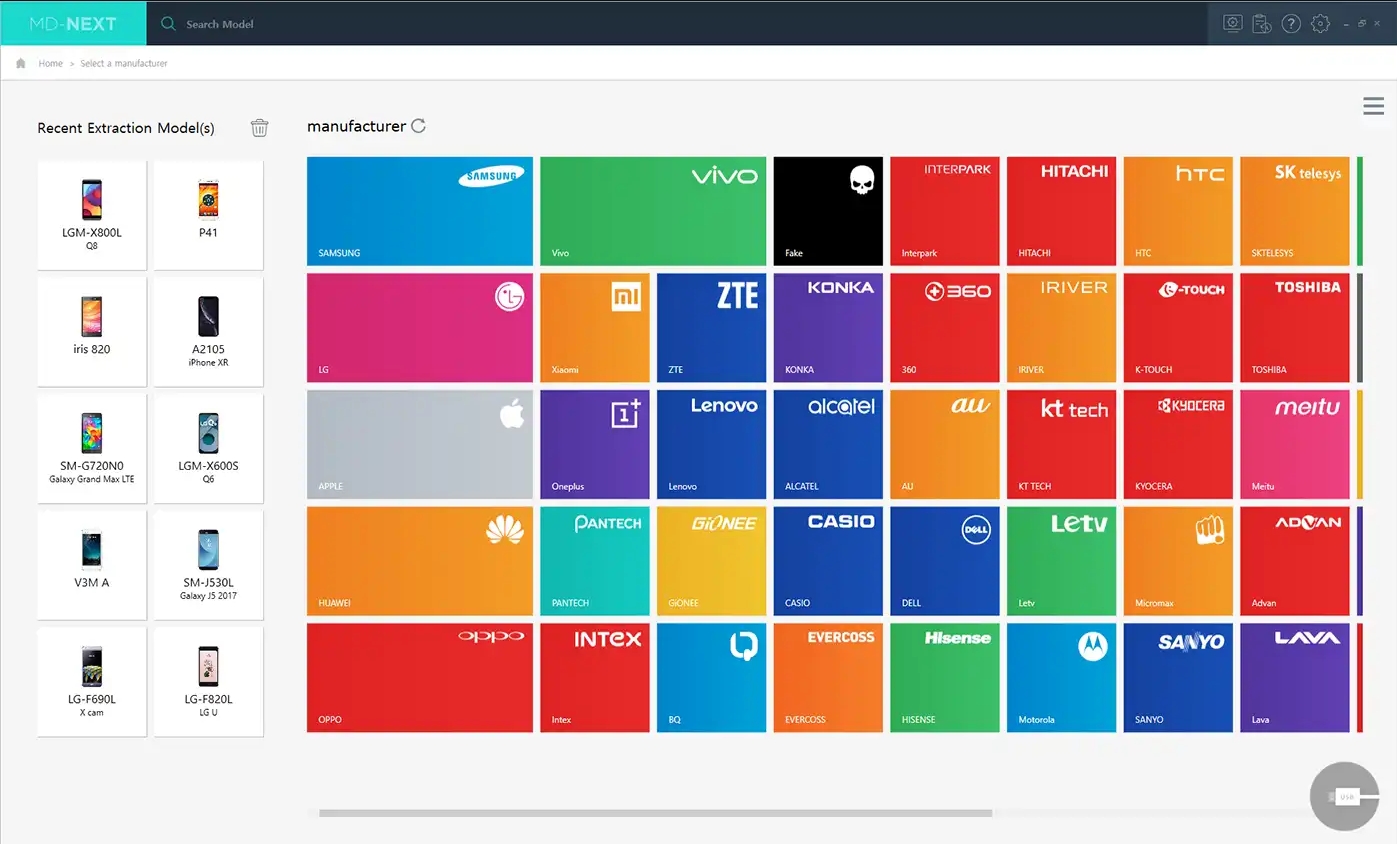Select the Toshiba tile

pos(1295,328)
